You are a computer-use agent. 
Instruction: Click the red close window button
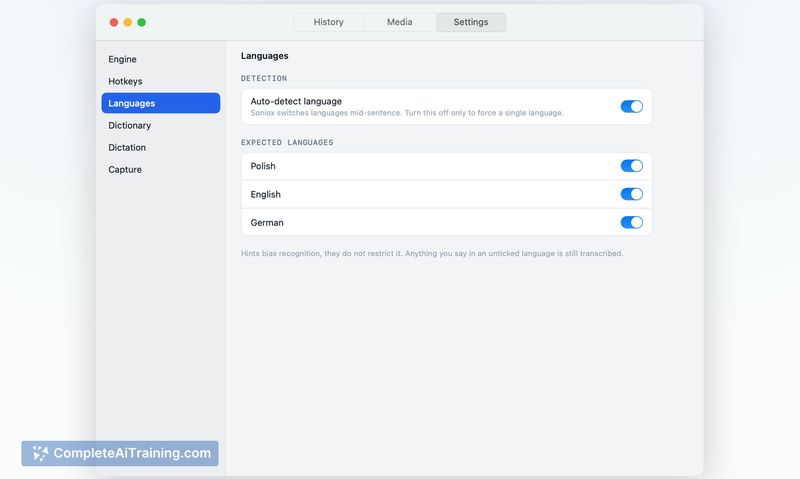[x=114, y=22]
